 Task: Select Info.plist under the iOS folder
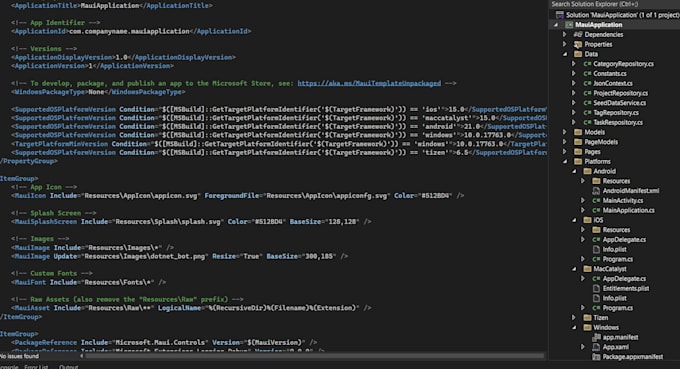coord(615,249)
